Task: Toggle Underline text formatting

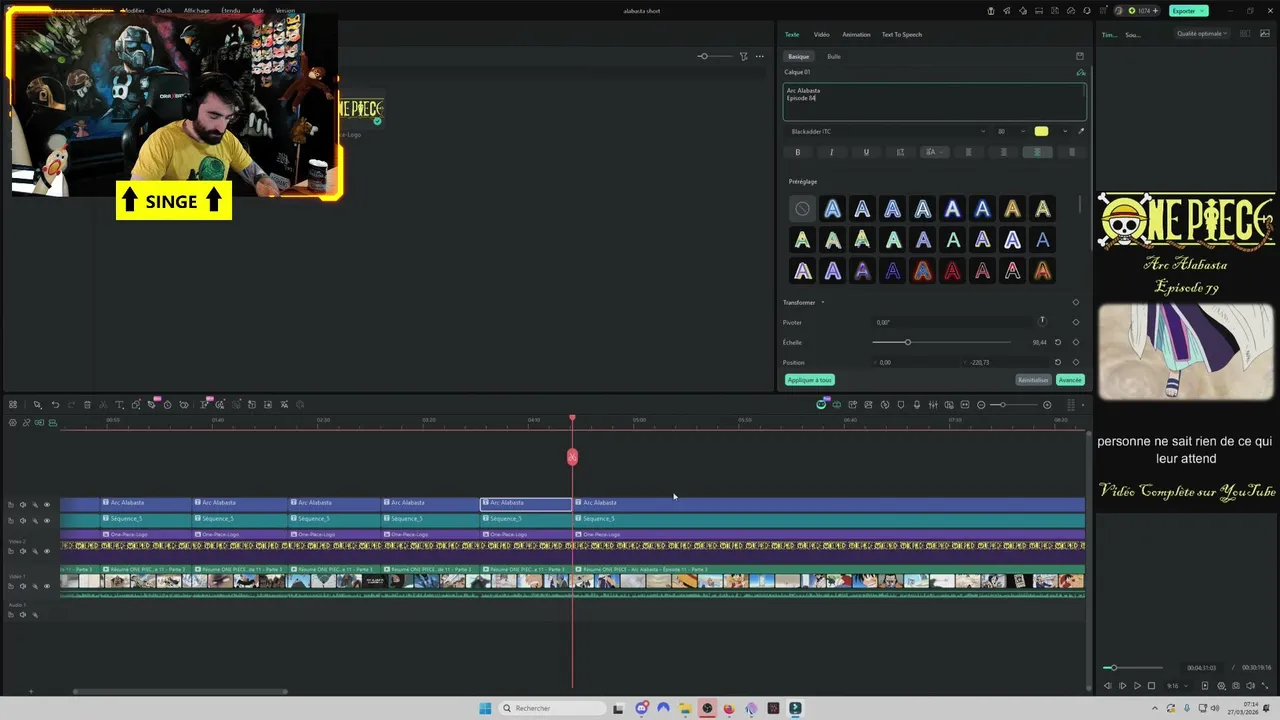Action: 866,152
